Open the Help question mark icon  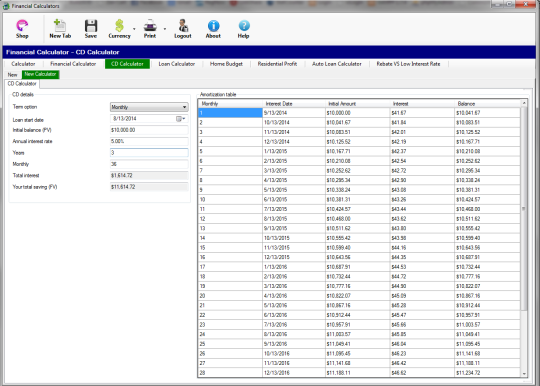[243, 28]
